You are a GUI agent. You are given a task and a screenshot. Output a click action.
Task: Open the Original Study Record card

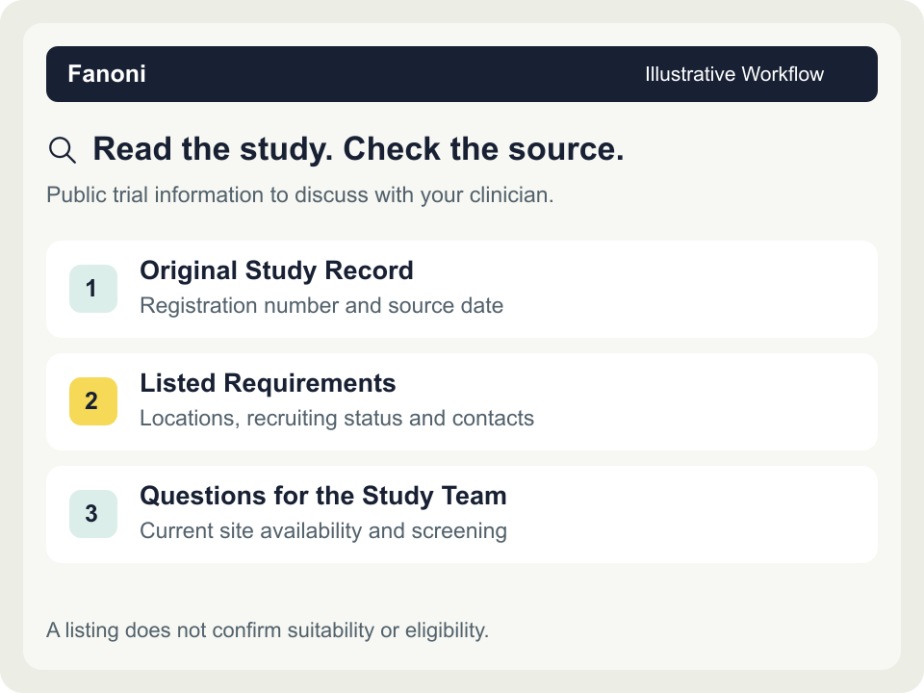pos(462,289)
